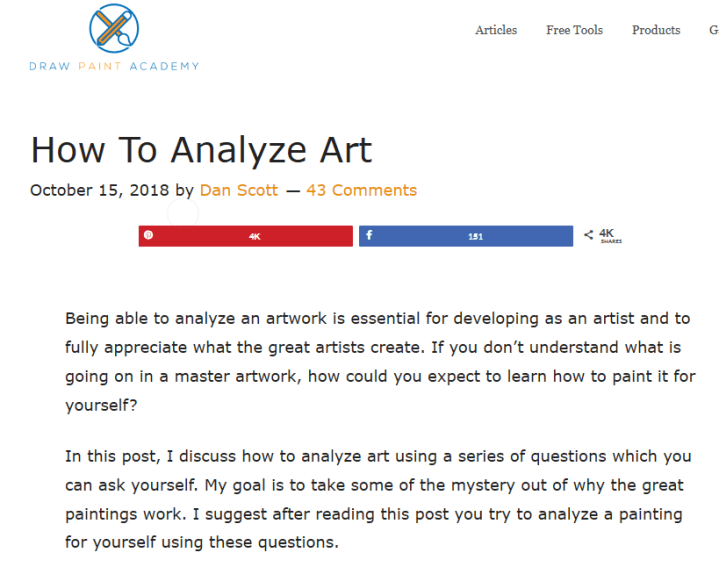Click the 4K Shares total counter
719x567 pixels.
pyautogui.click(x=607, y=236)
